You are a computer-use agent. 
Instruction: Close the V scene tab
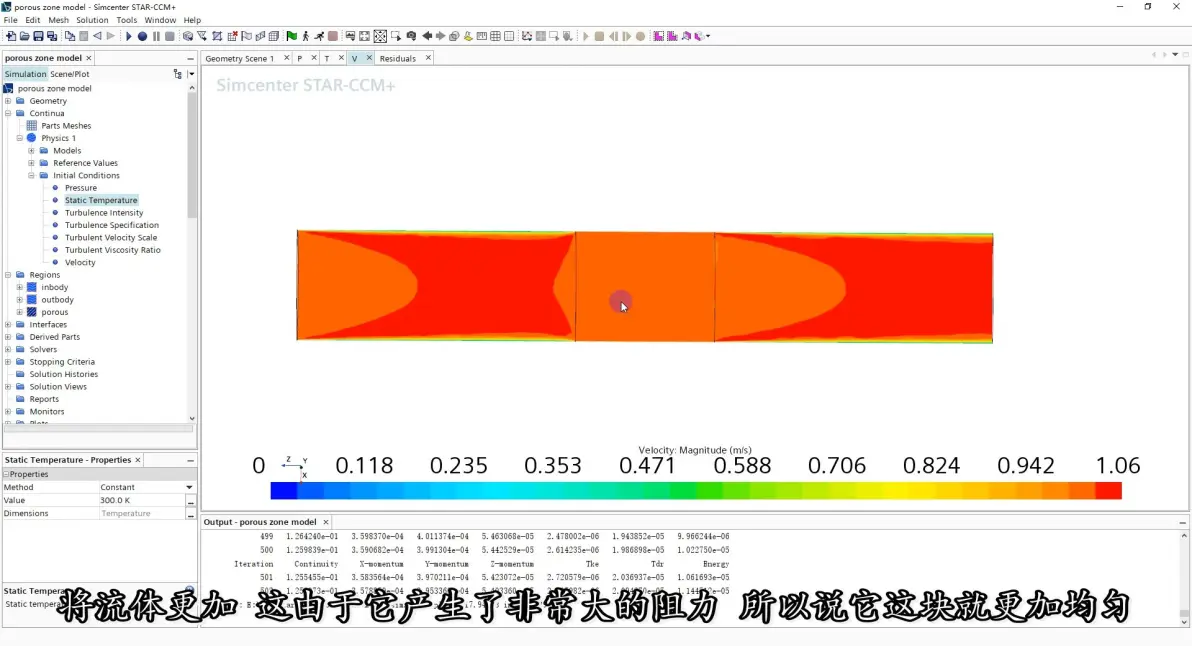coord(369,58)
